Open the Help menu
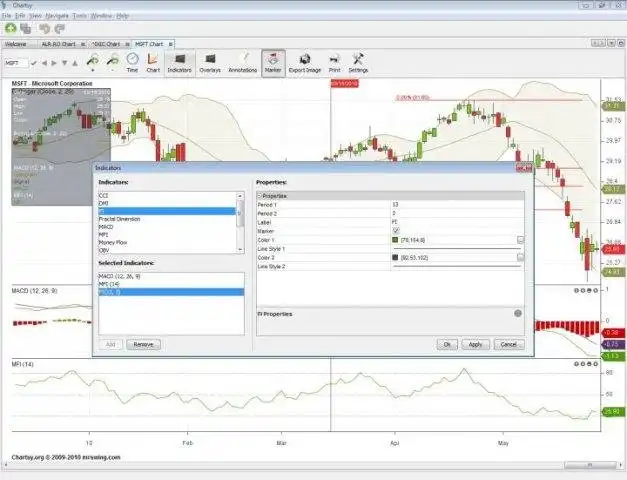This screenshot has height=480, width=627. coord(122,16)
